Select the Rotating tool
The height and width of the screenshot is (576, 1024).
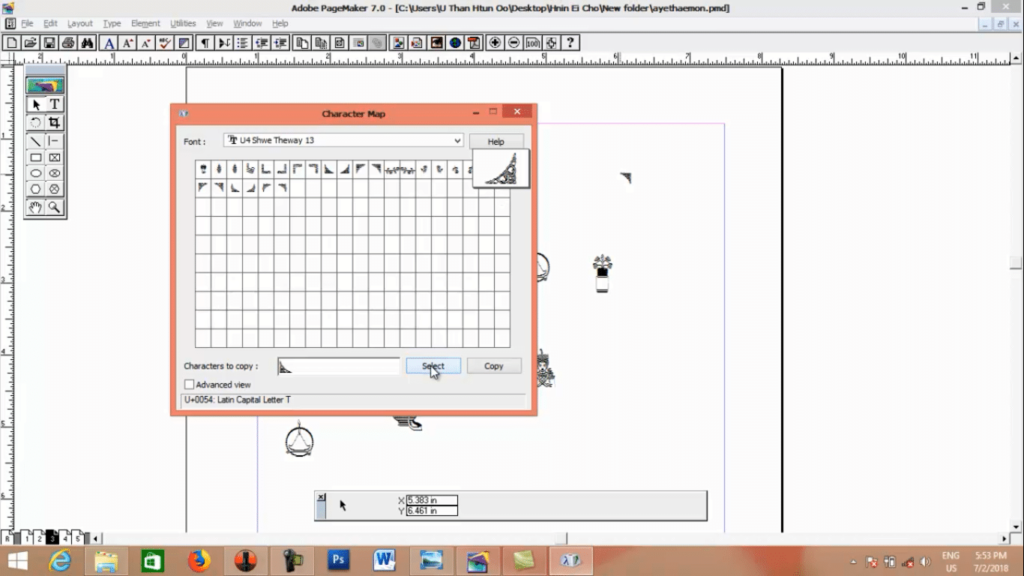pyautogui.click(x=35, y=122)
